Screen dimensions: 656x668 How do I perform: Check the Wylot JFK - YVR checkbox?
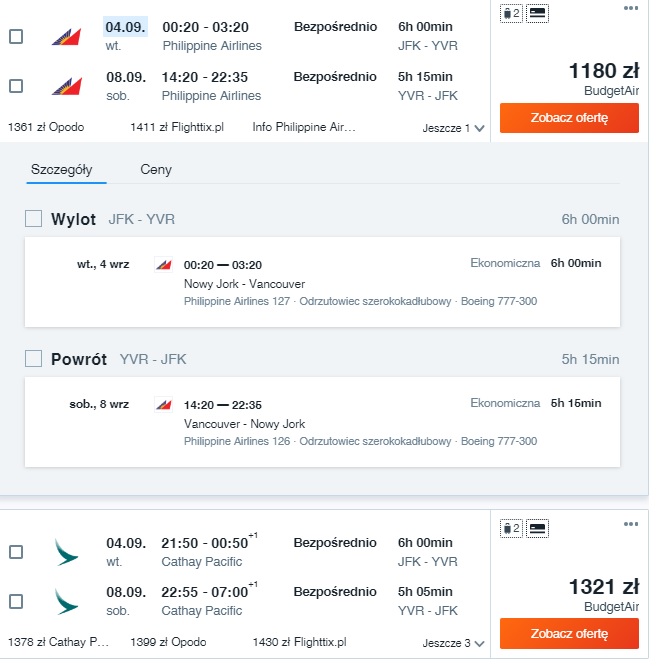[x=34, y=221]
